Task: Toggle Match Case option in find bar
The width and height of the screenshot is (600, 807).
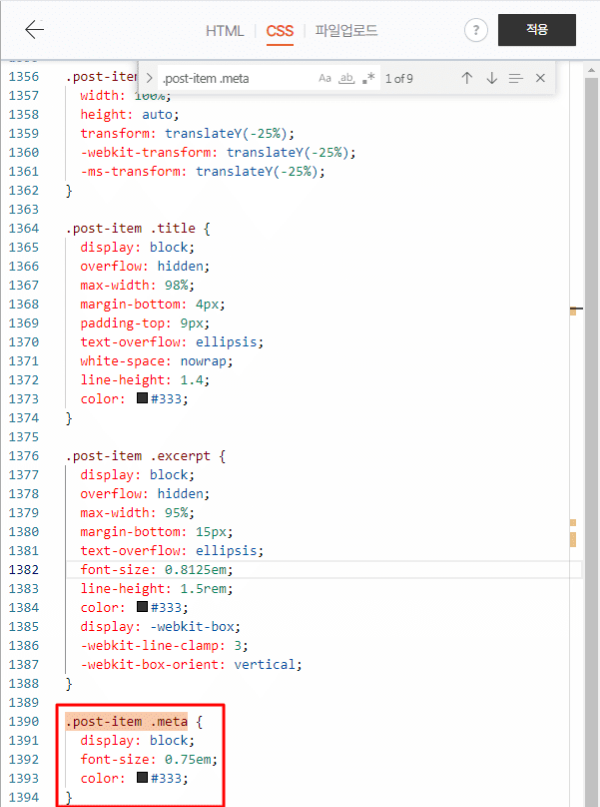Action: click(x=325, y=78)
